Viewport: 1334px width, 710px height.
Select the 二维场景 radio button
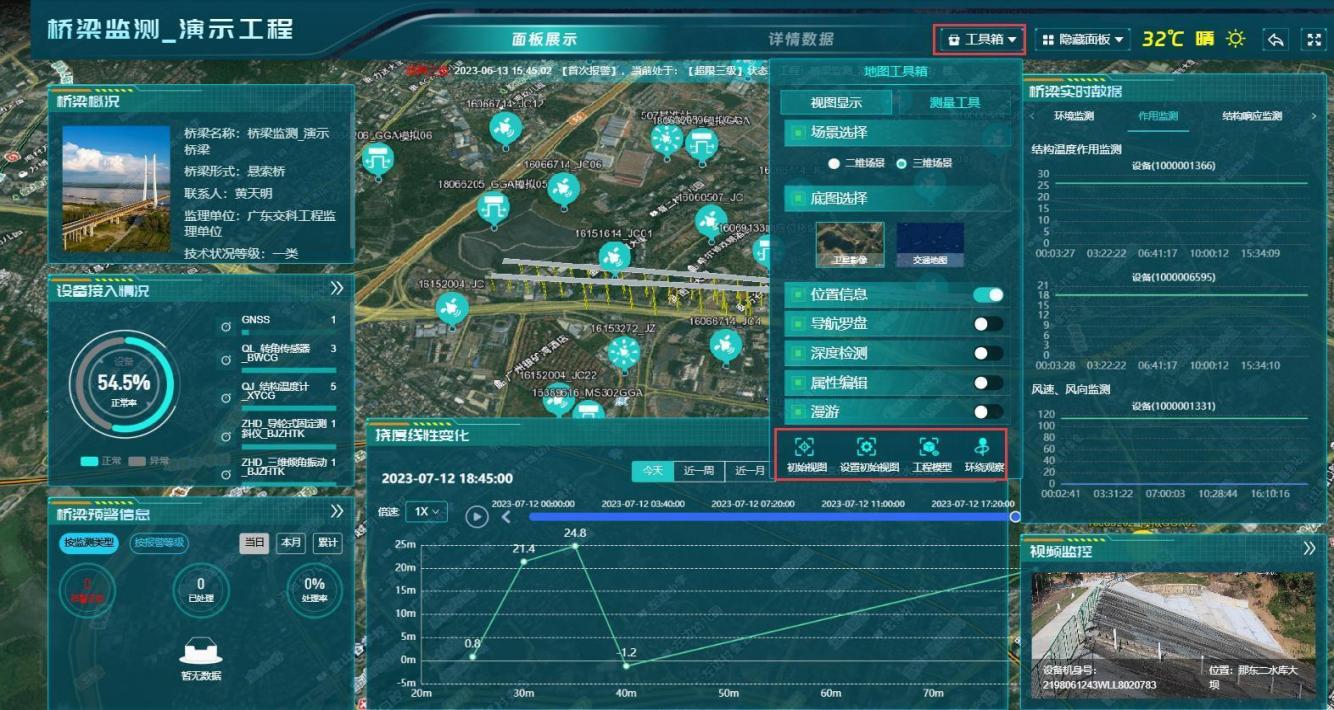tap(833, 163)
